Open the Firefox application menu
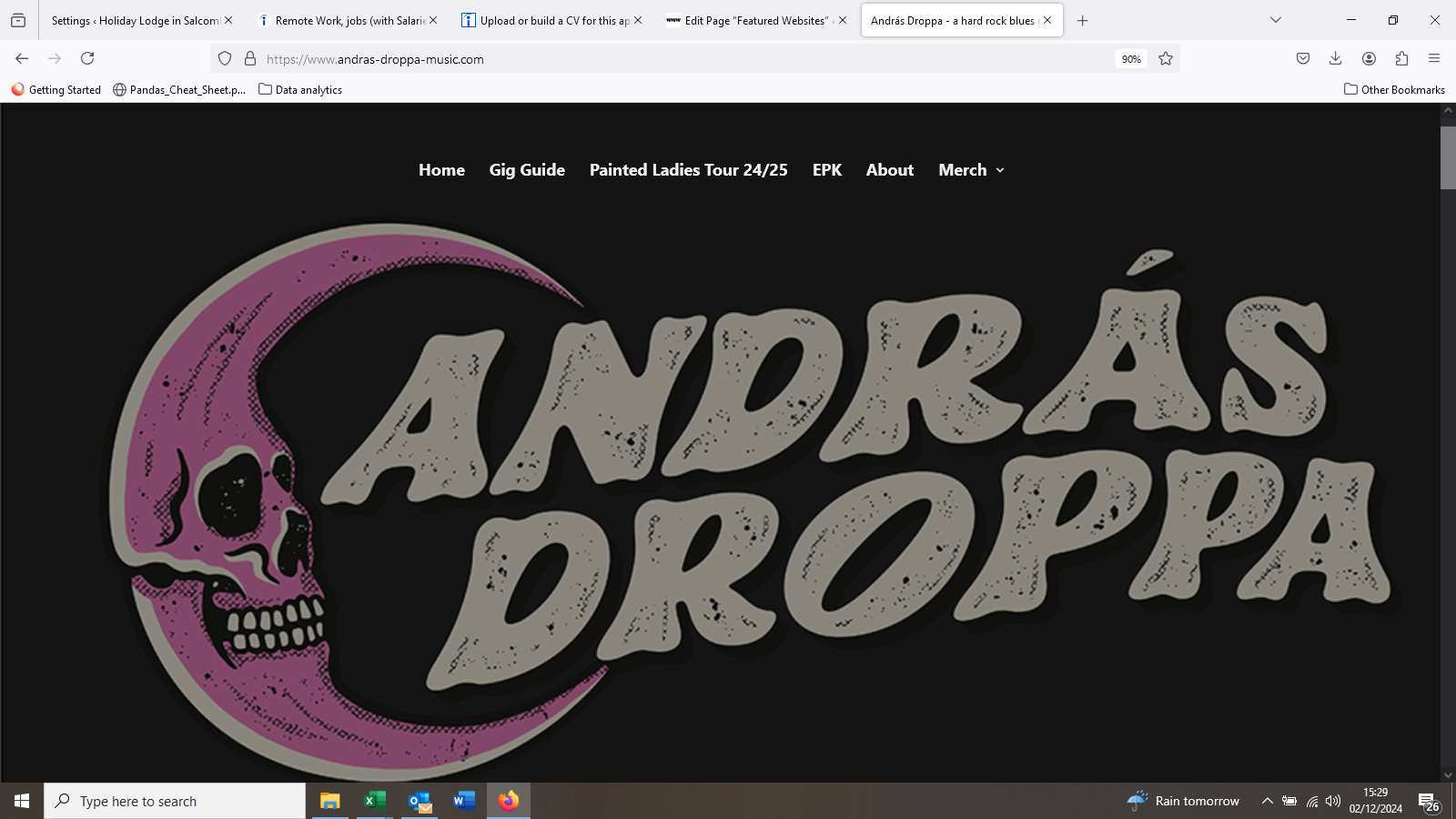Viewport: 1456px width, 819px height. (1434, 58)
